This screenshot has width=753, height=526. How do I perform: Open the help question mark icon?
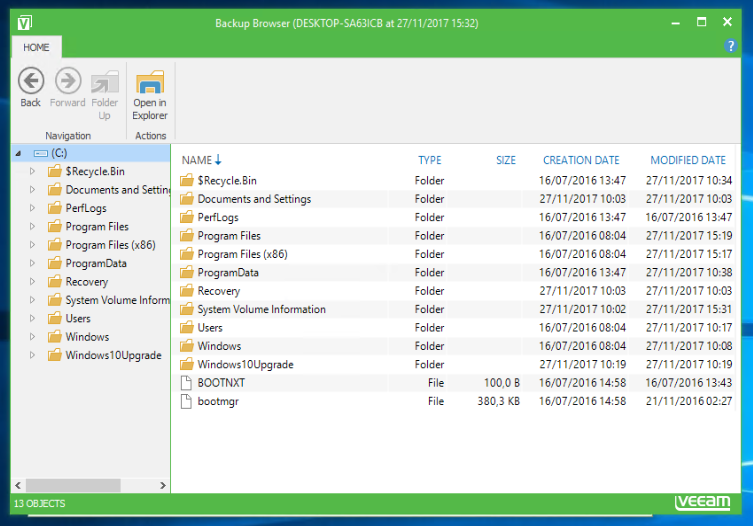[x=730, y=46]
